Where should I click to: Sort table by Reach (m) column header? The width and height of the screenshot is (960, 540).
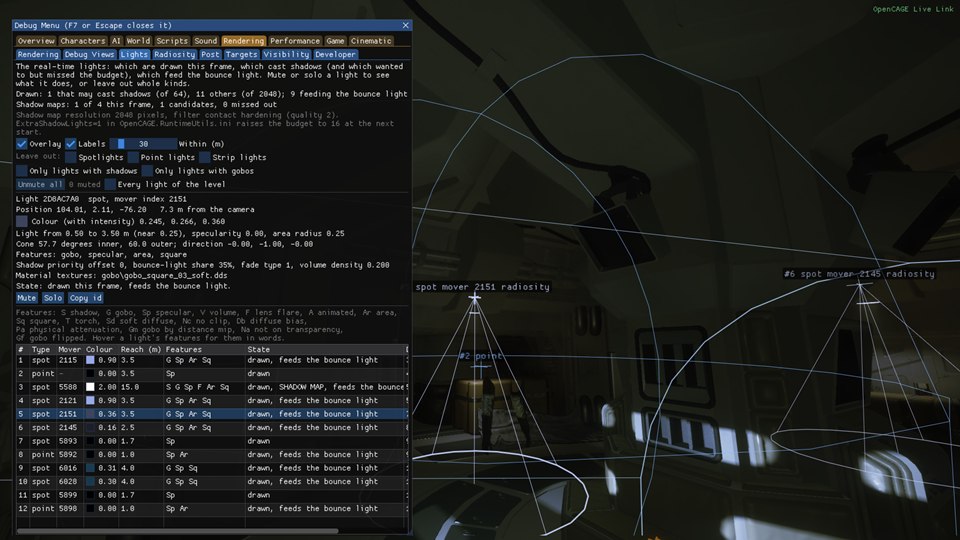tap(141, 350)
